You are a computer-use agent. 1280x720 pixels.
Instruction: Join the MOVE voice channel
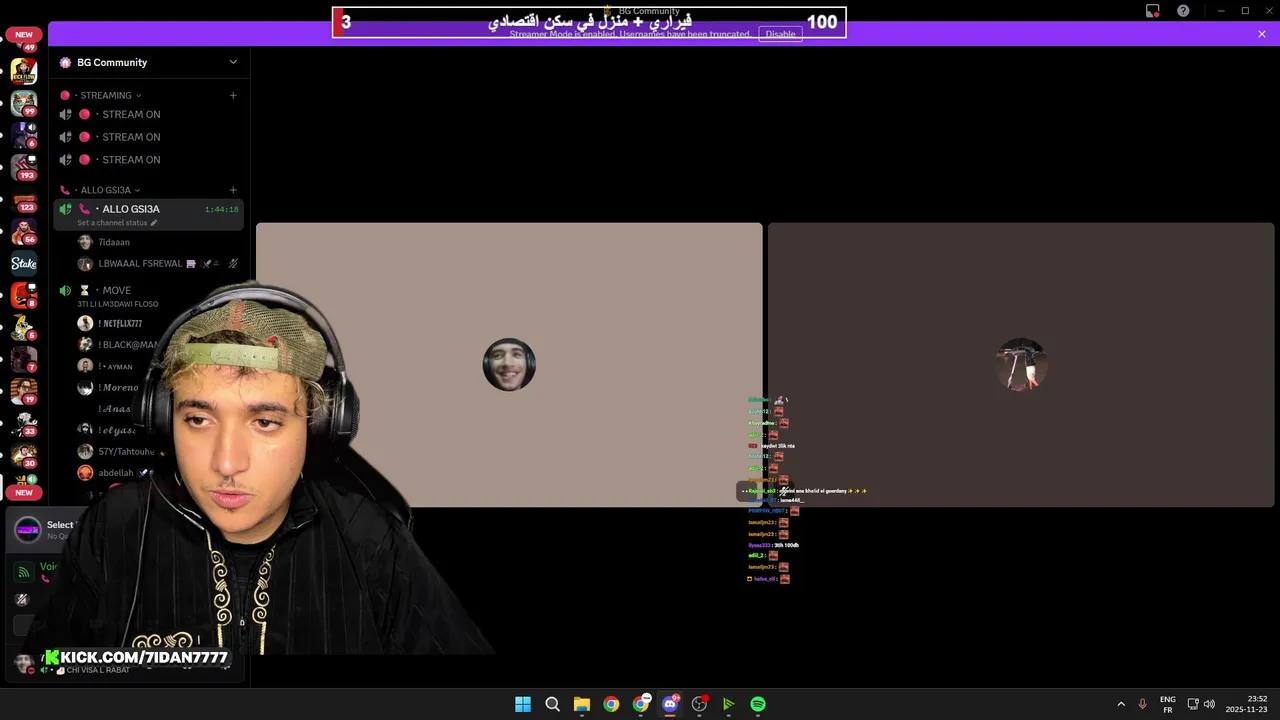pyautogui.click(x=116, y=290)
